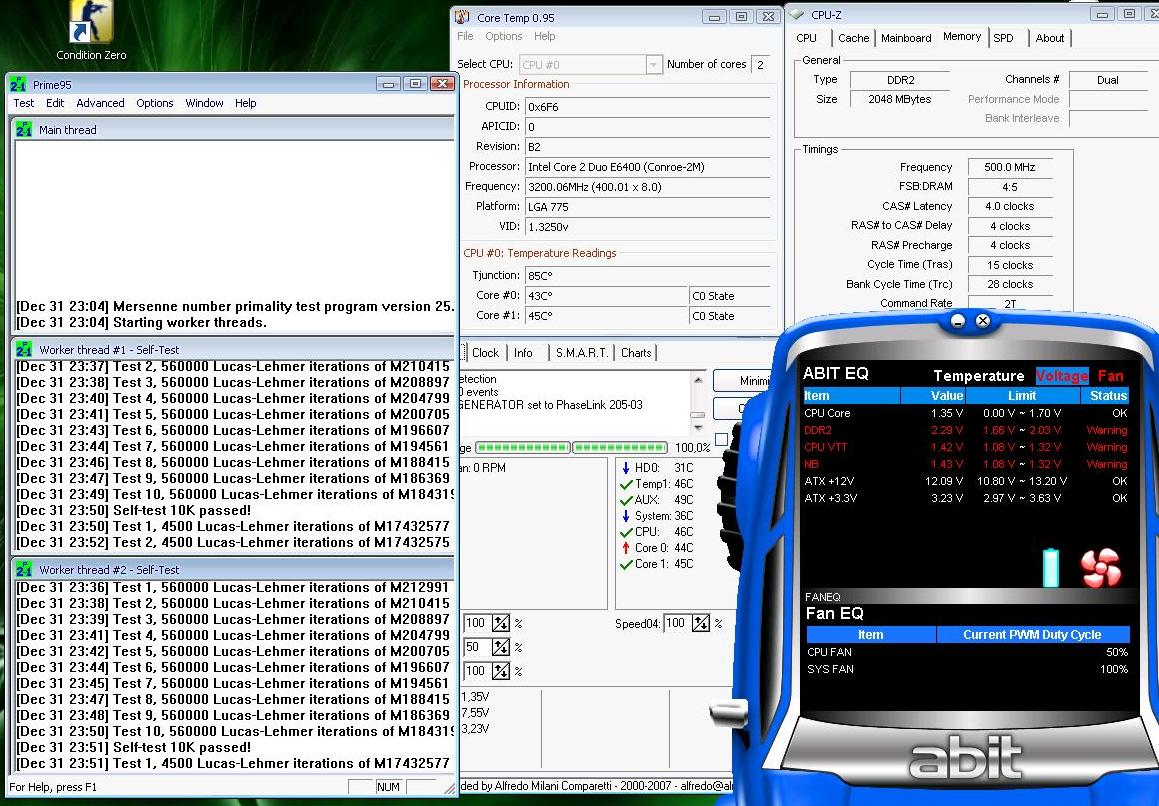
Task: Click Worker thread #2 window icon
Action: pos(24,569)
